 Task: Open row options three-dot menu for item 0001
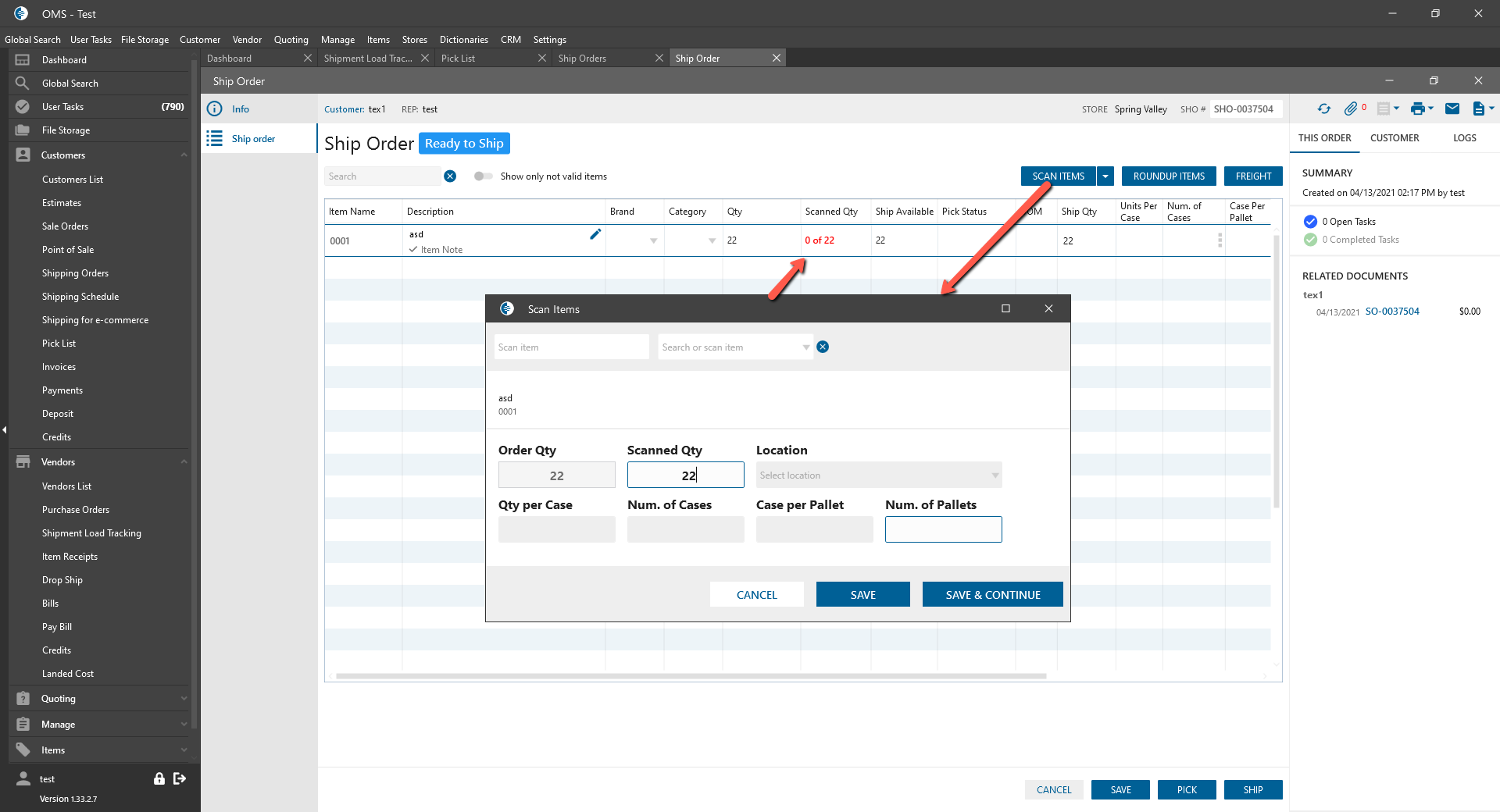coord(1220,240)
